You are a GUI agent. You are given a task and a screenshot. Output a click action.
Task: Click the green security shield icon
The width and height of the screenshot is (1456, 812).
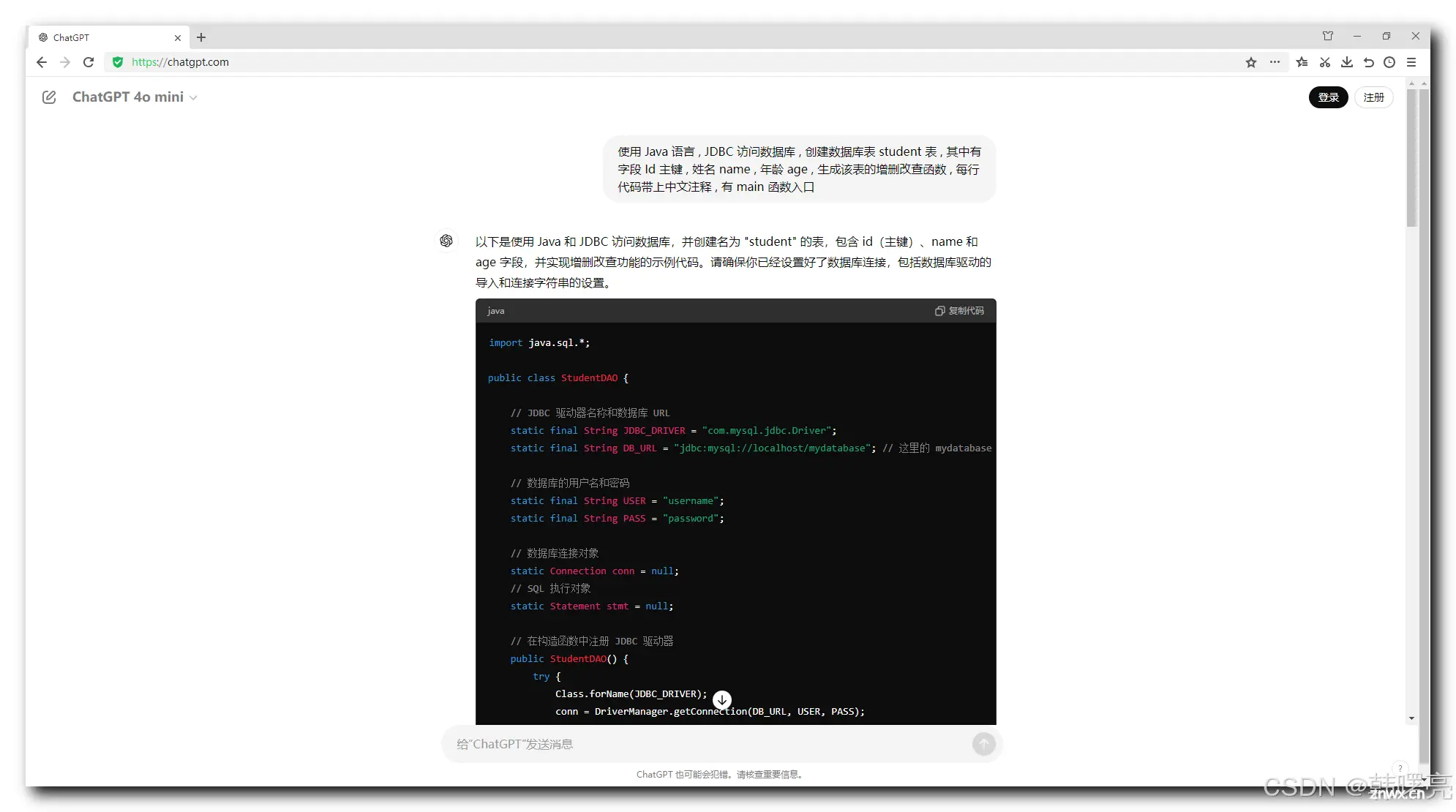118,62
